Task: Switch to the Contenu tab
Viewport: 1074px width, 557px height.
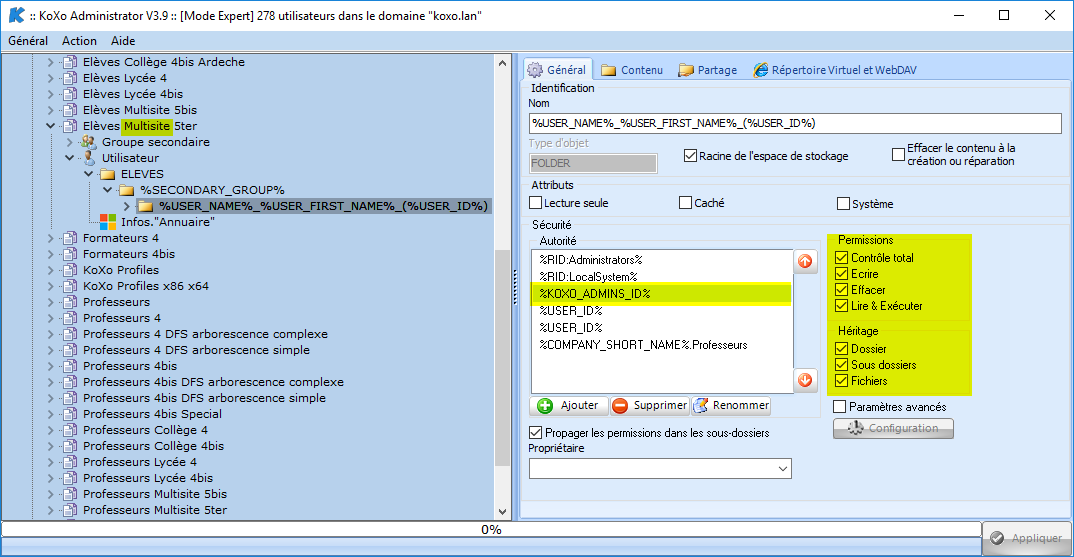Action: pos(632,70)
